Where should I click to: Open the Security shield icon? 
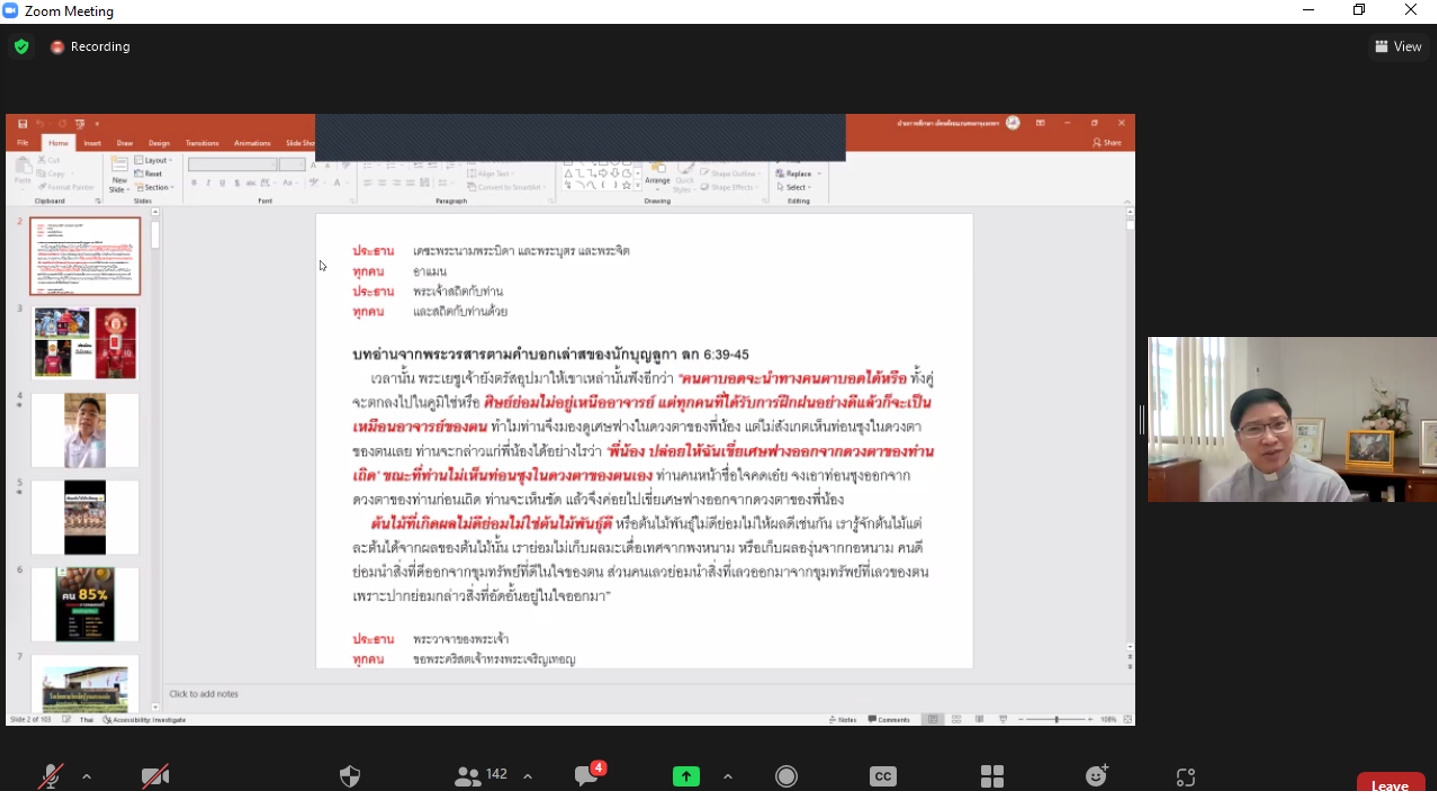[349, 777]
